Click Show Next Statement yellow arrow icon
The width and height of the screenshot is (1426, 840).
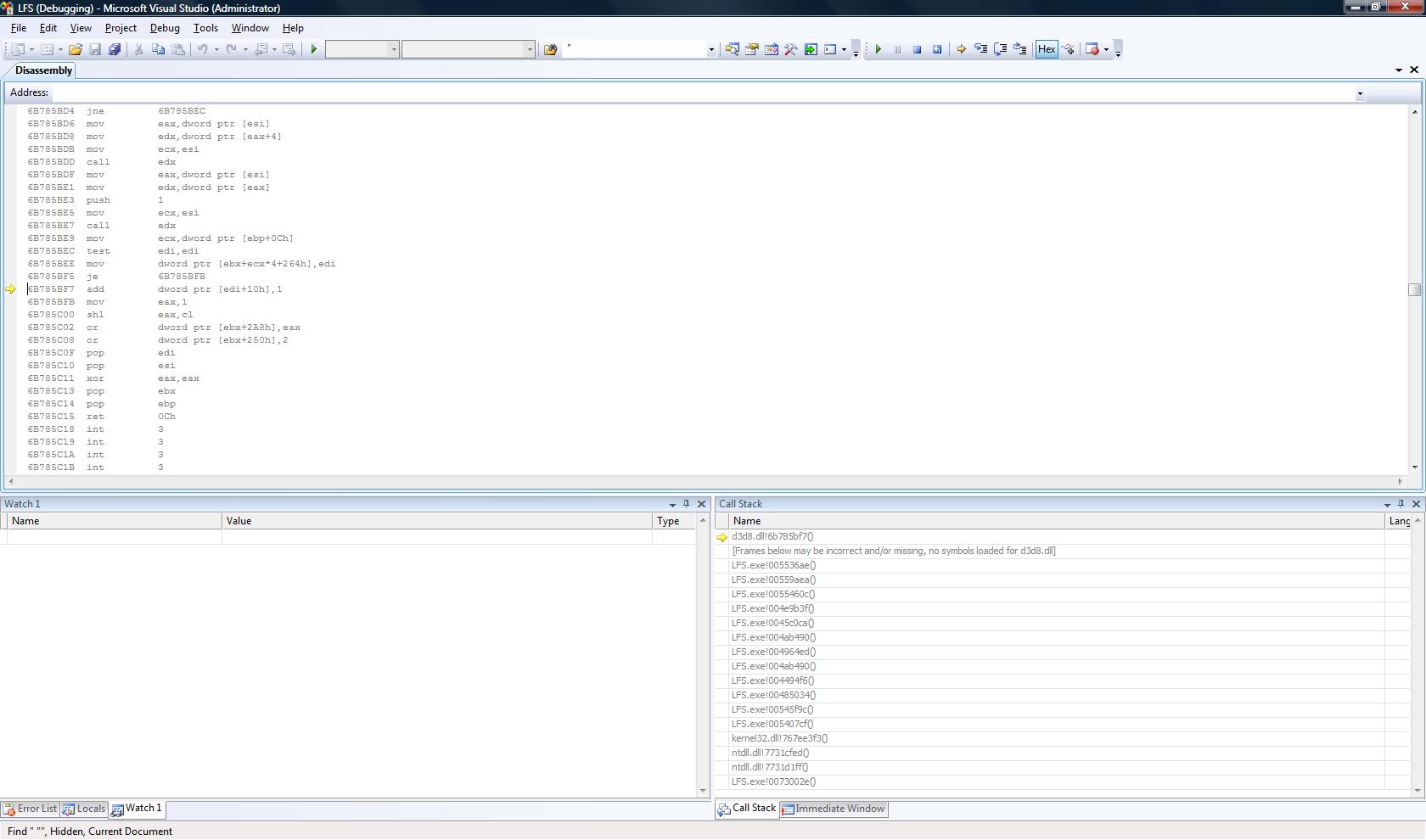[x=961, y=49]
